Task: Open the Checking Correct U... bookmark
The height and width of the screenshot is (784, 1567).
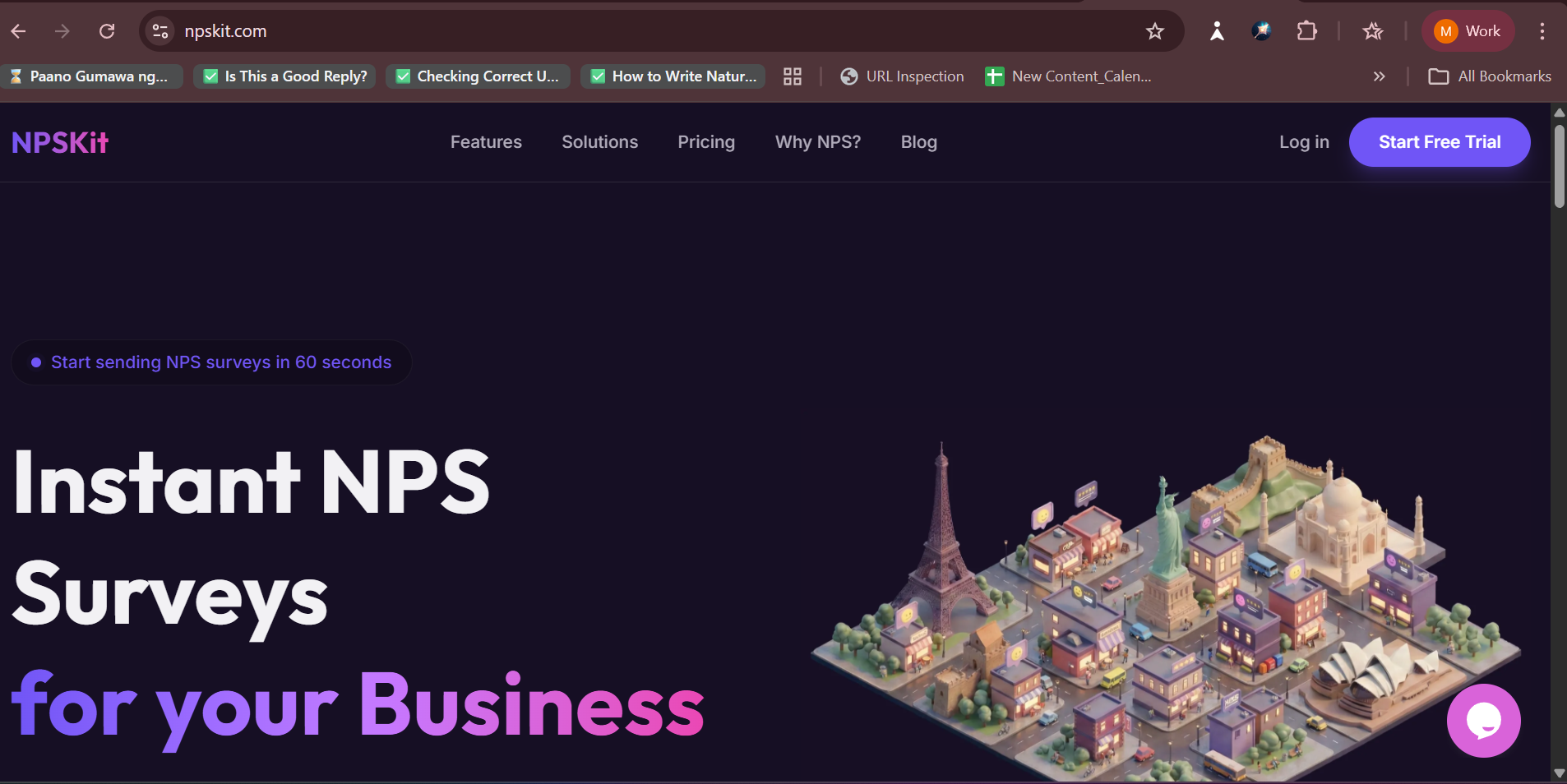Action: click(x=478, y=76)
